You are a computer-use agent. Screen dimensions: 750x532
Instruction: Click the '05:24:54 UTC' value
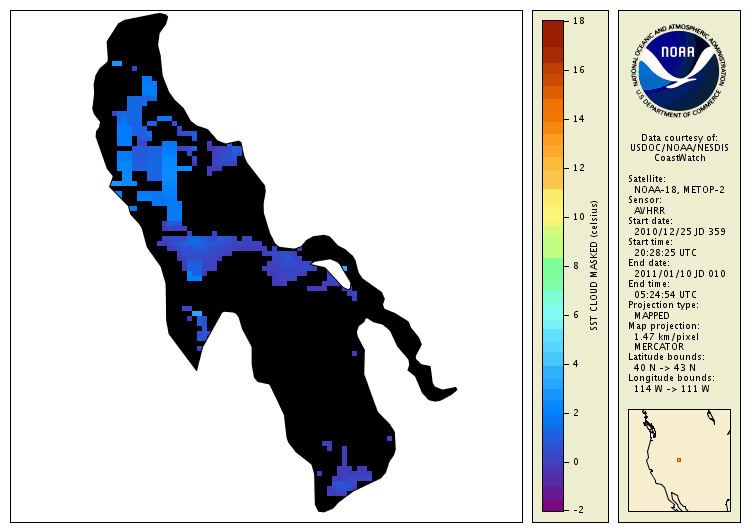(x=665, y=295)
